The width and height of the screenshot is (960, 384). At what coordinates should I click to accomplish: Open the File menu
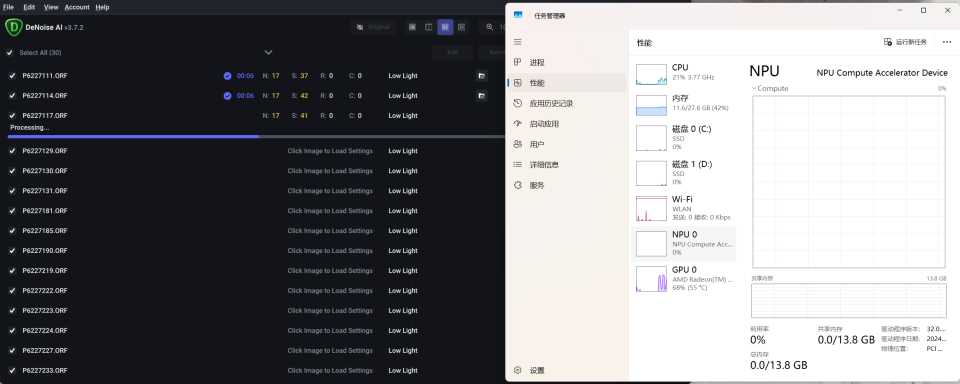9,7
